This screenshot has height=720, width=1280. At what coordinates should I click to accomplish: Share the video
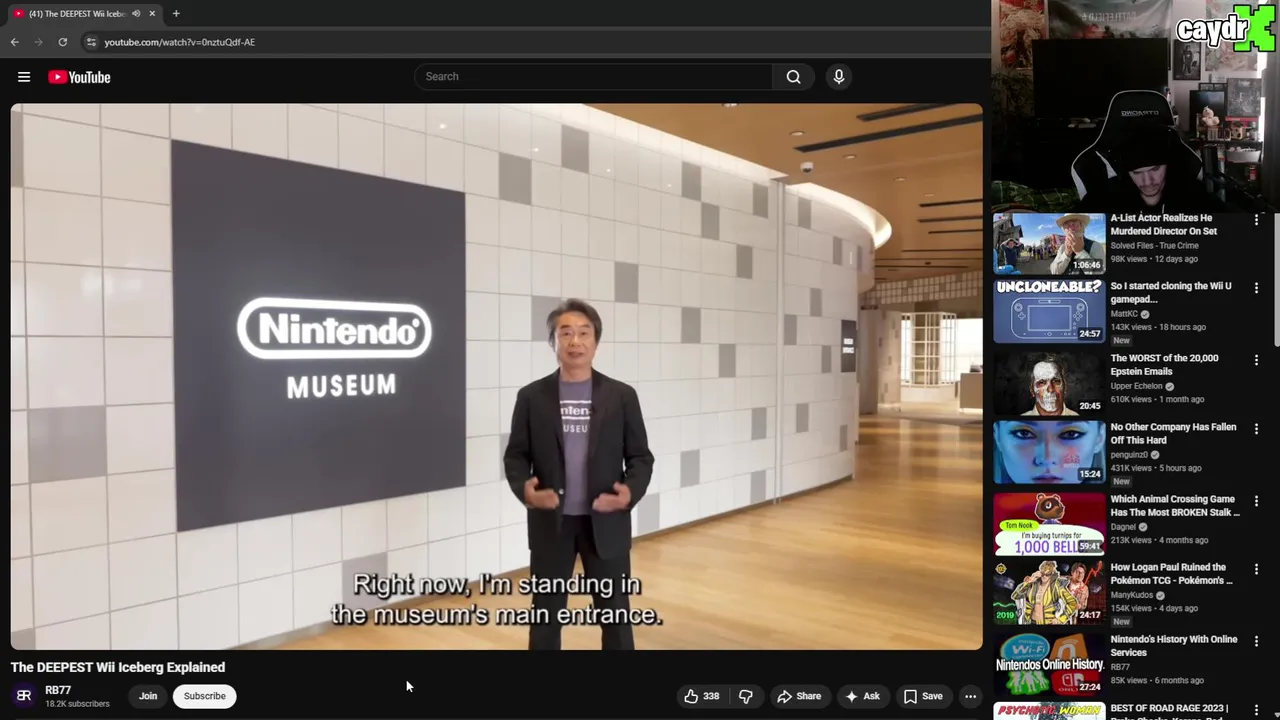[x=799, y=696]
